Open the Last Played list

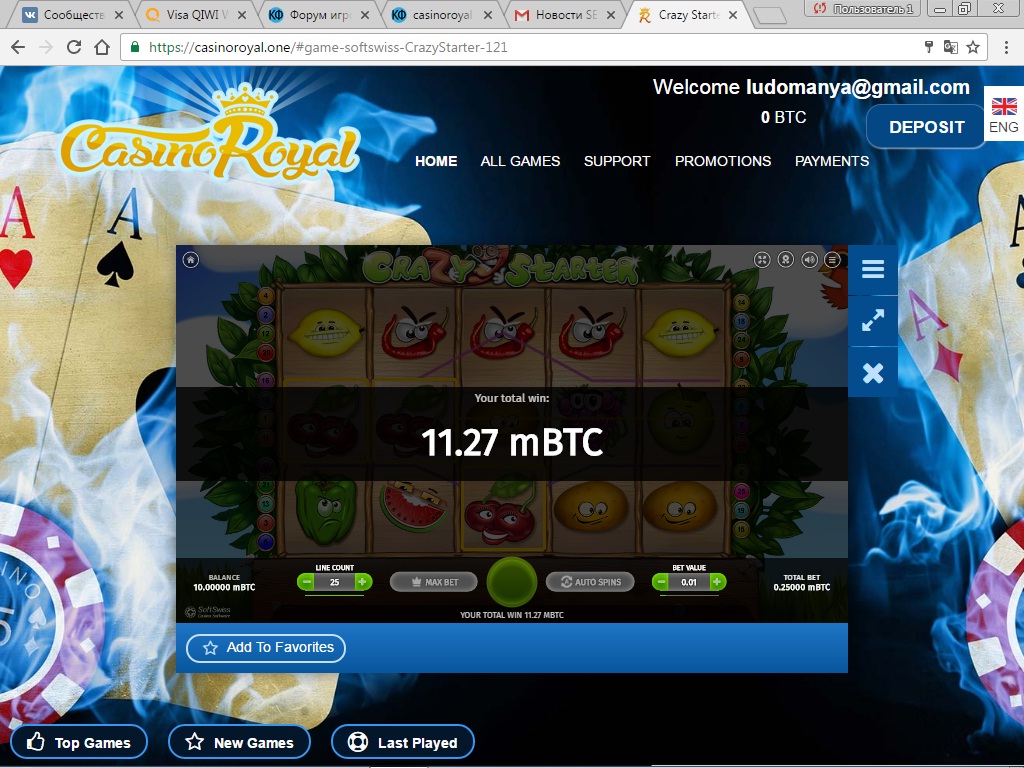click(x=402, y=743)
